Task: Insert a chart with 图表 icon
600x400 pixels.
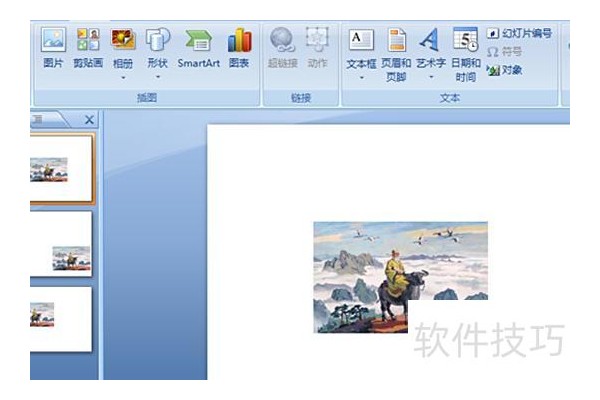Action: tap(239, 47)
